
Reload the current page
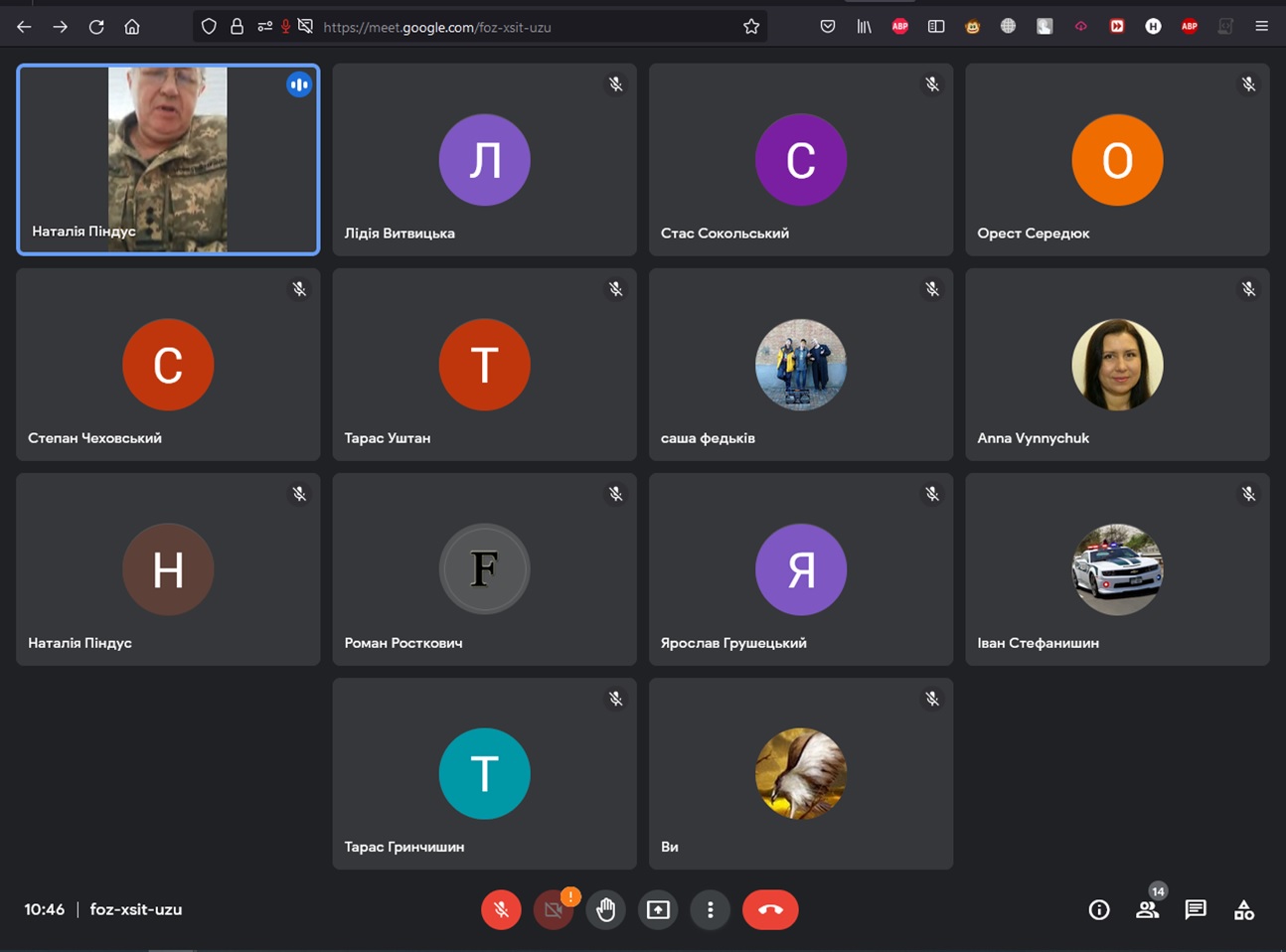(x=96, y=27)
